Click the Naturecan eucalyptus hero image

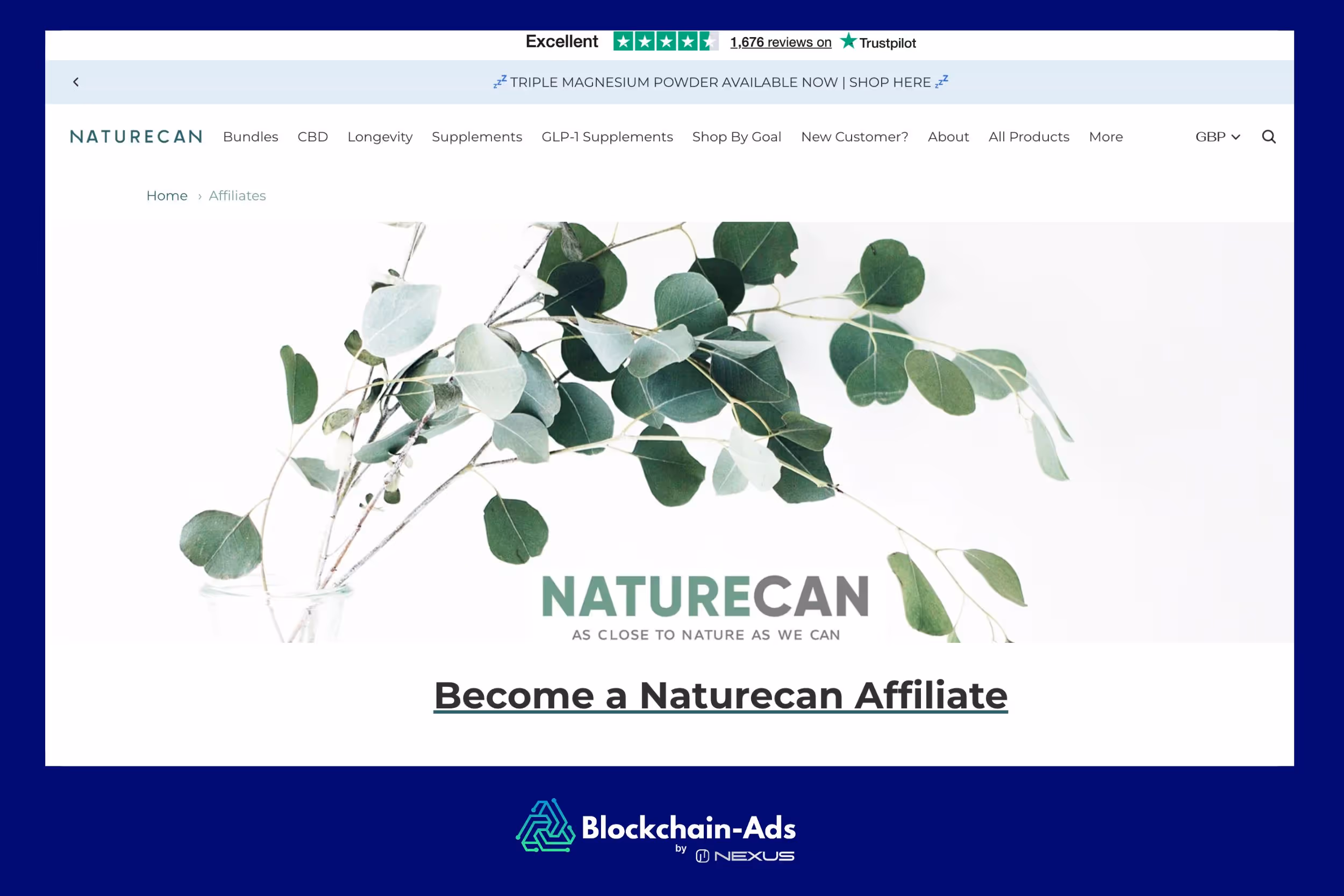(669, 411)
